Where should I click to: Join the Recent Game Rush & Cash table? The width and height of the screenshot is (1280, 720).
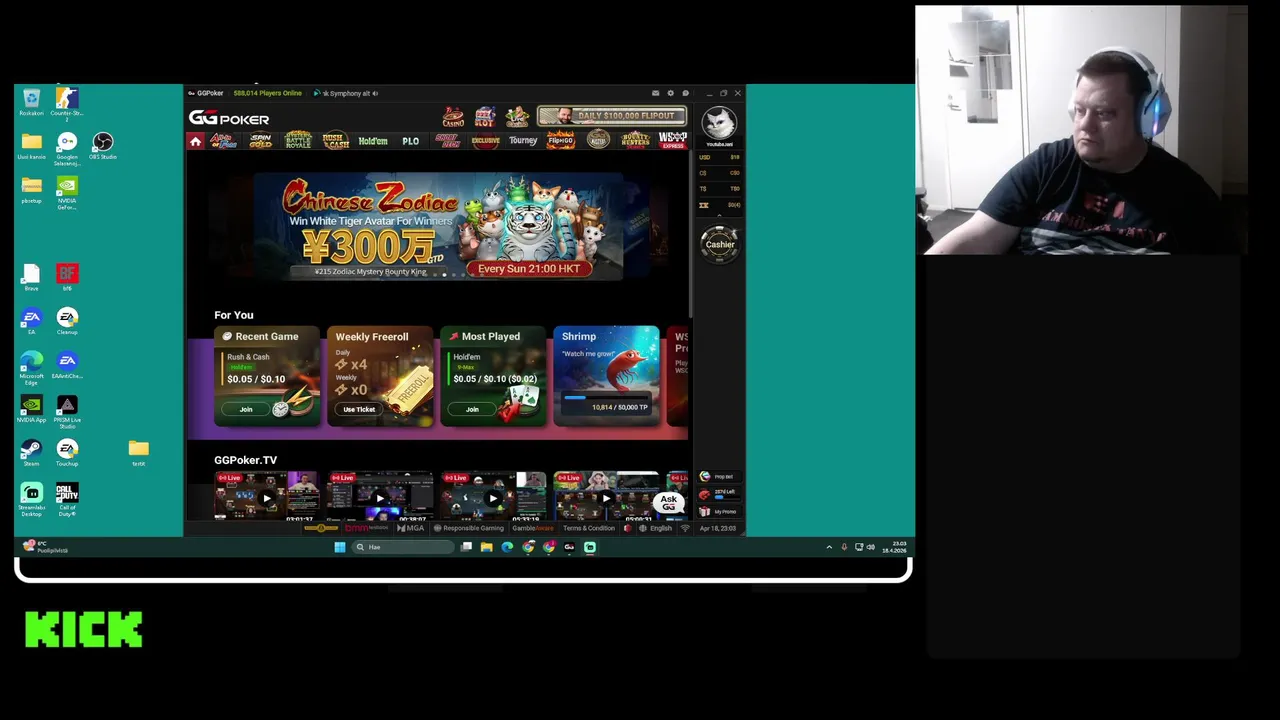[x=246, y=409]
